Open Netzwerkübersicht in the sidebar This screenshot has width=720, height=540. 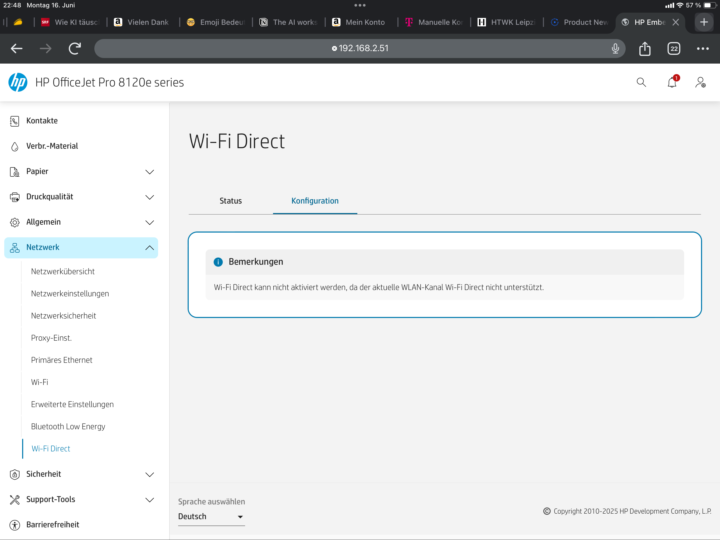click(x=63, y=271)
